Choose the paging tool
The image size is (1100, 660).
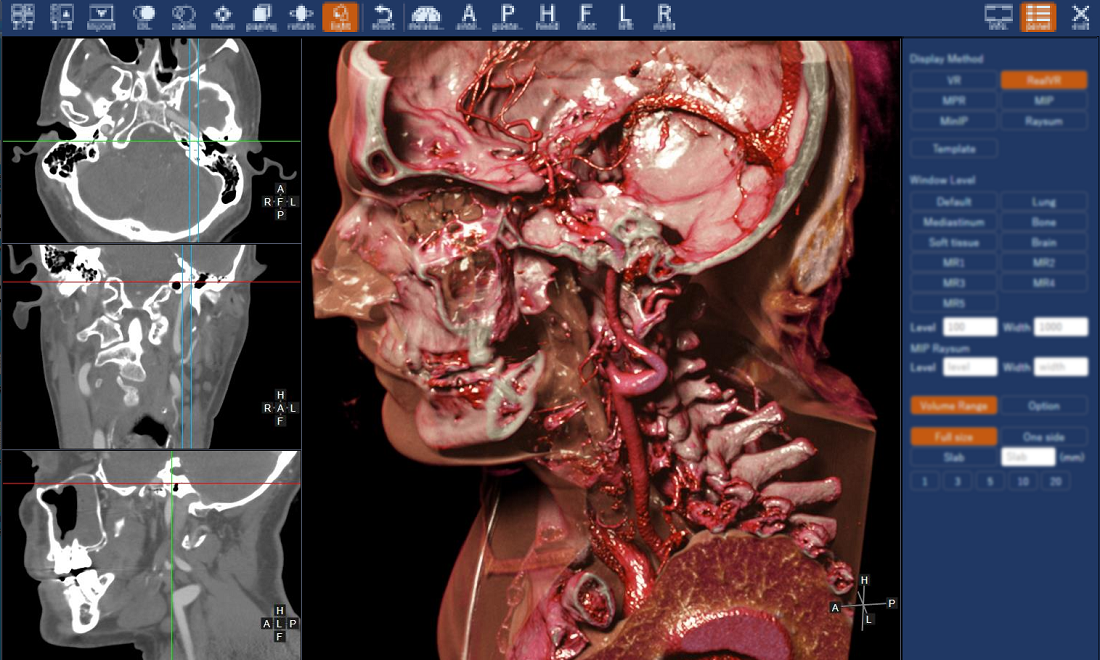[x=262, y=16]
